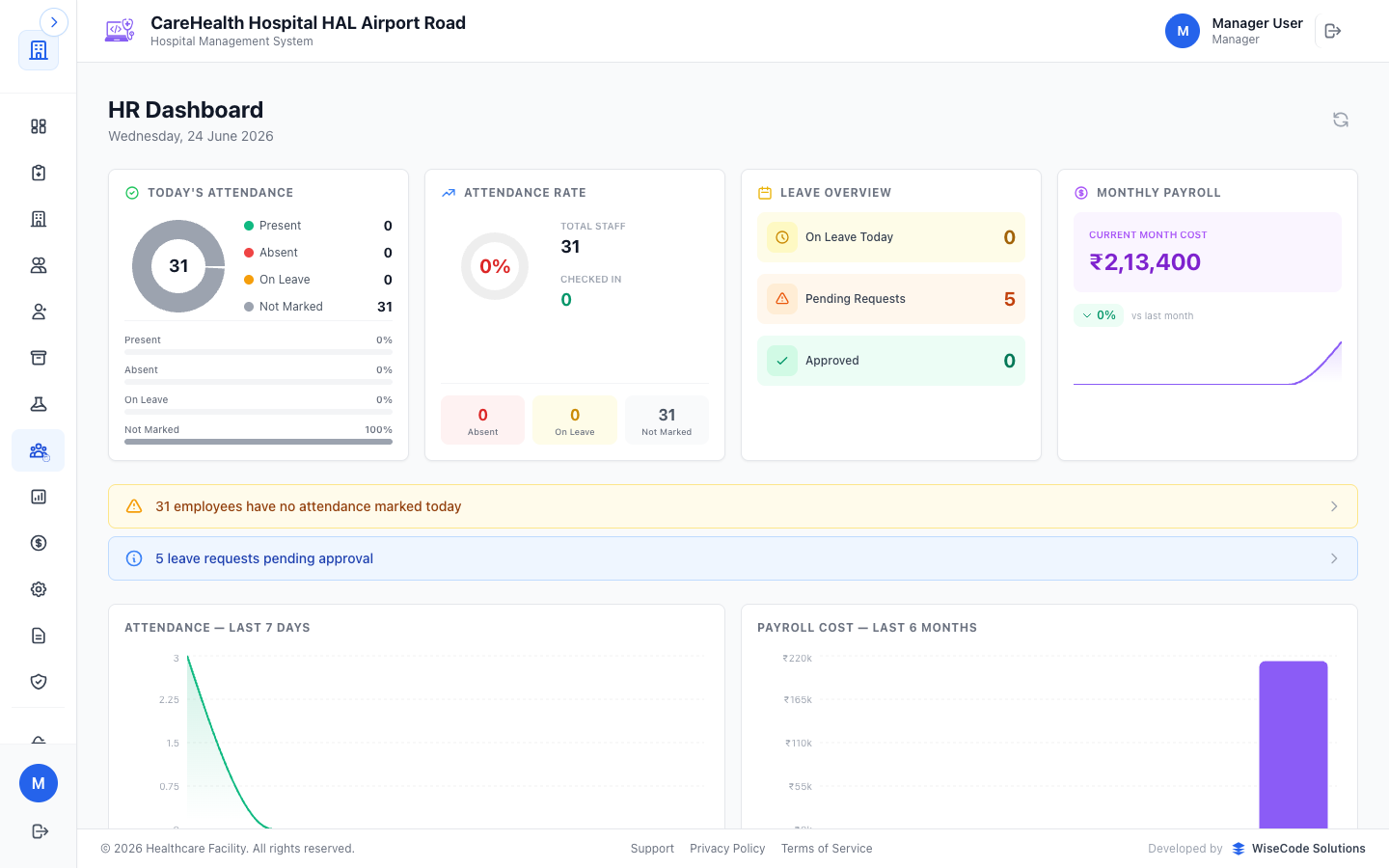Click the blue M avatar in sidebar bottom
The height and width of the screenshot is (868, 1389).
coord(39,783)
